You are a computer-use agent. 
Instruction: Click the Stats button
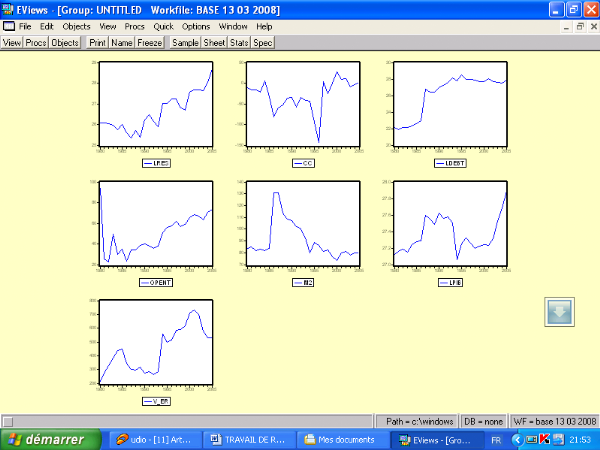(x=239, y=44)
